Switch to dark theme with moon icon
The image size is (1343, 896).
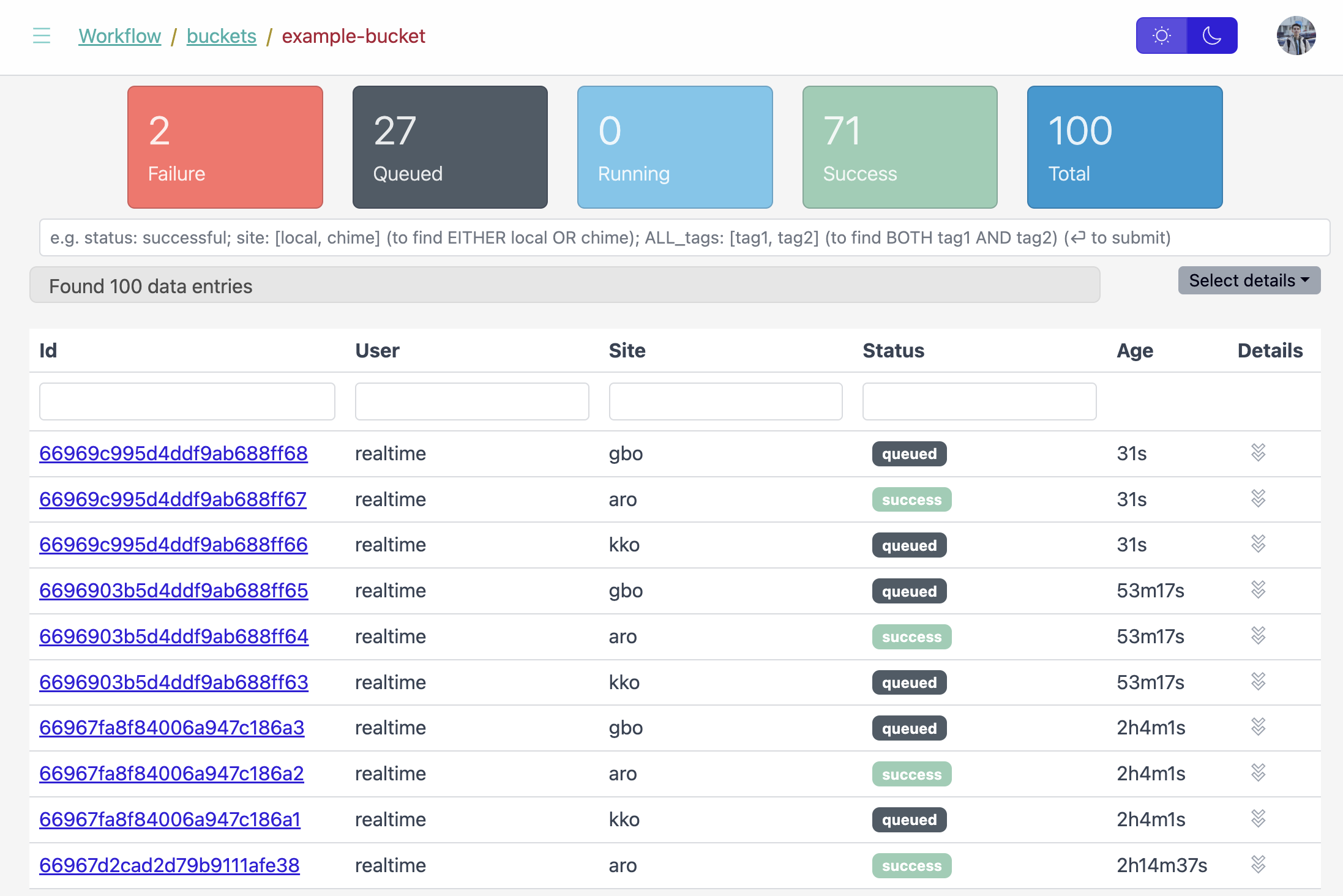point(1212,35)
